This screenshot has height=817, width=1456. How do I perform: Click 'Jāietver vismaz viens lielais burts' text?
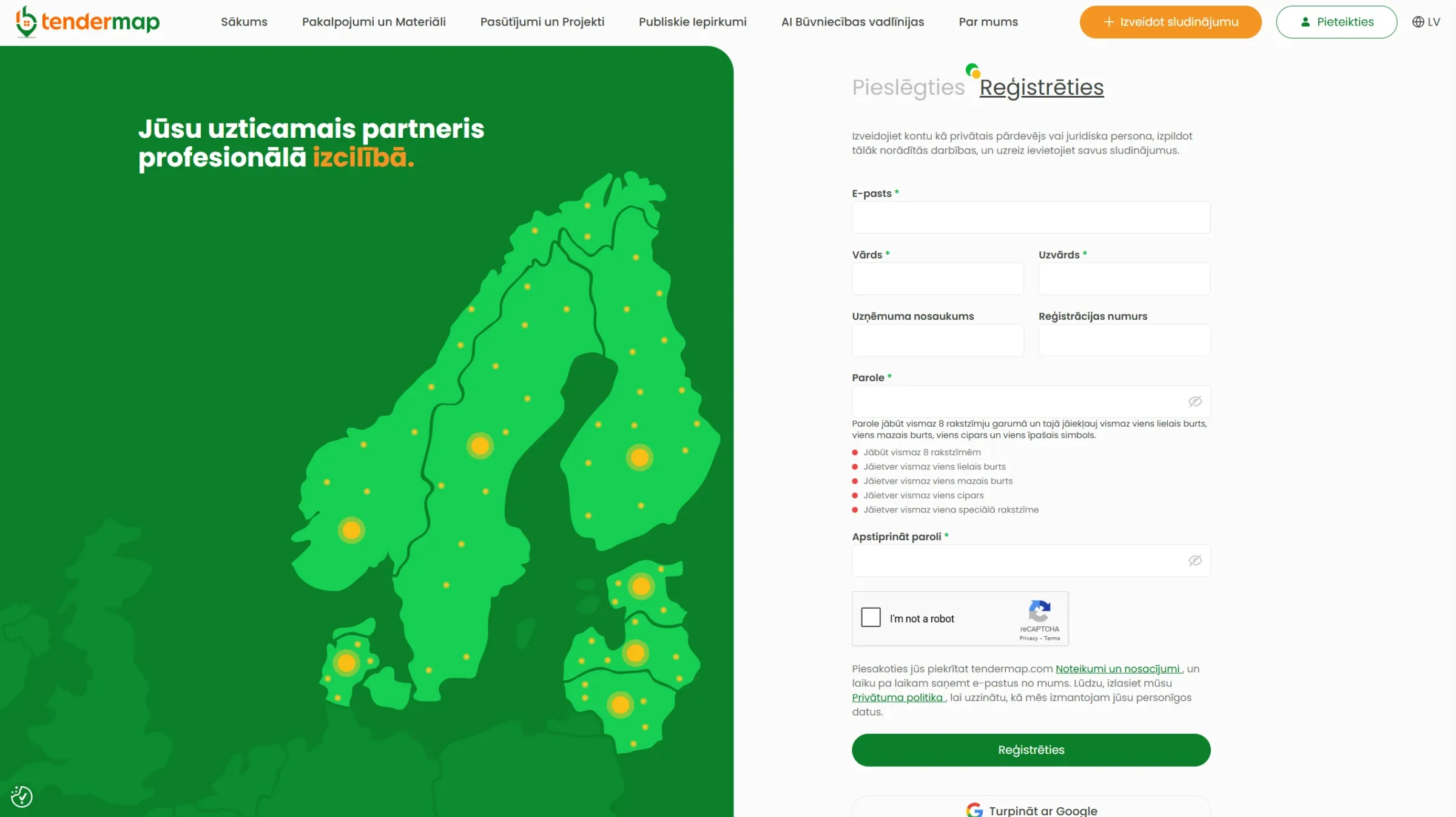coord(935,467)
